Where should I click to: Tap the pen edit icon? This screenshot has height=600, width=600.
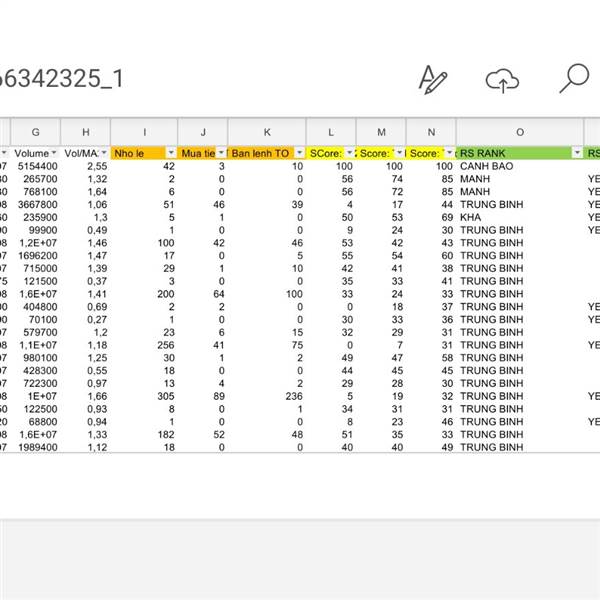(433, 80)
